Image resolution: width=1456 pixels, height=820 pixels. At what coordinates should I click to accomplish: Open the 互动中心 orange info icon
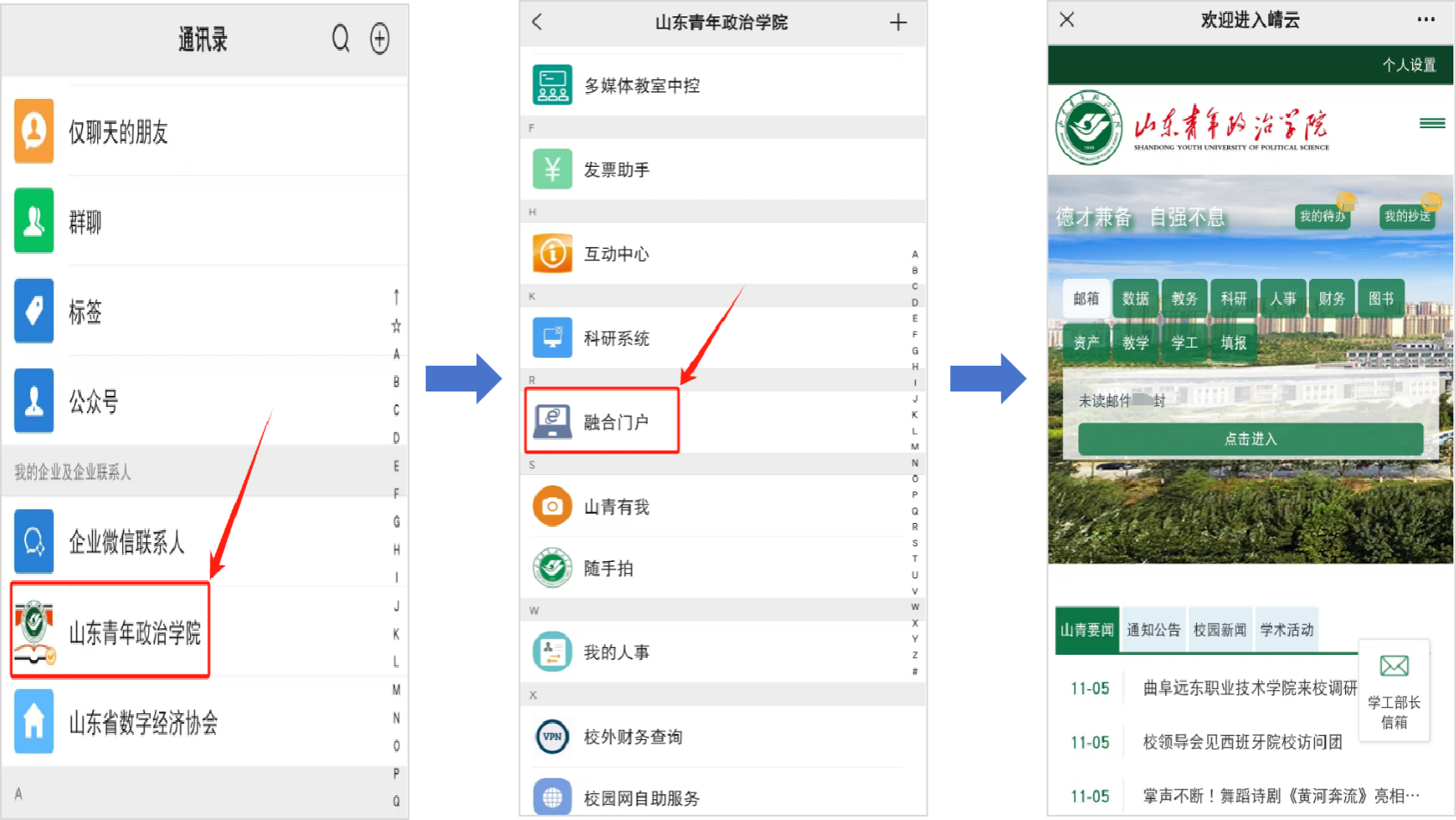(552, 254)
